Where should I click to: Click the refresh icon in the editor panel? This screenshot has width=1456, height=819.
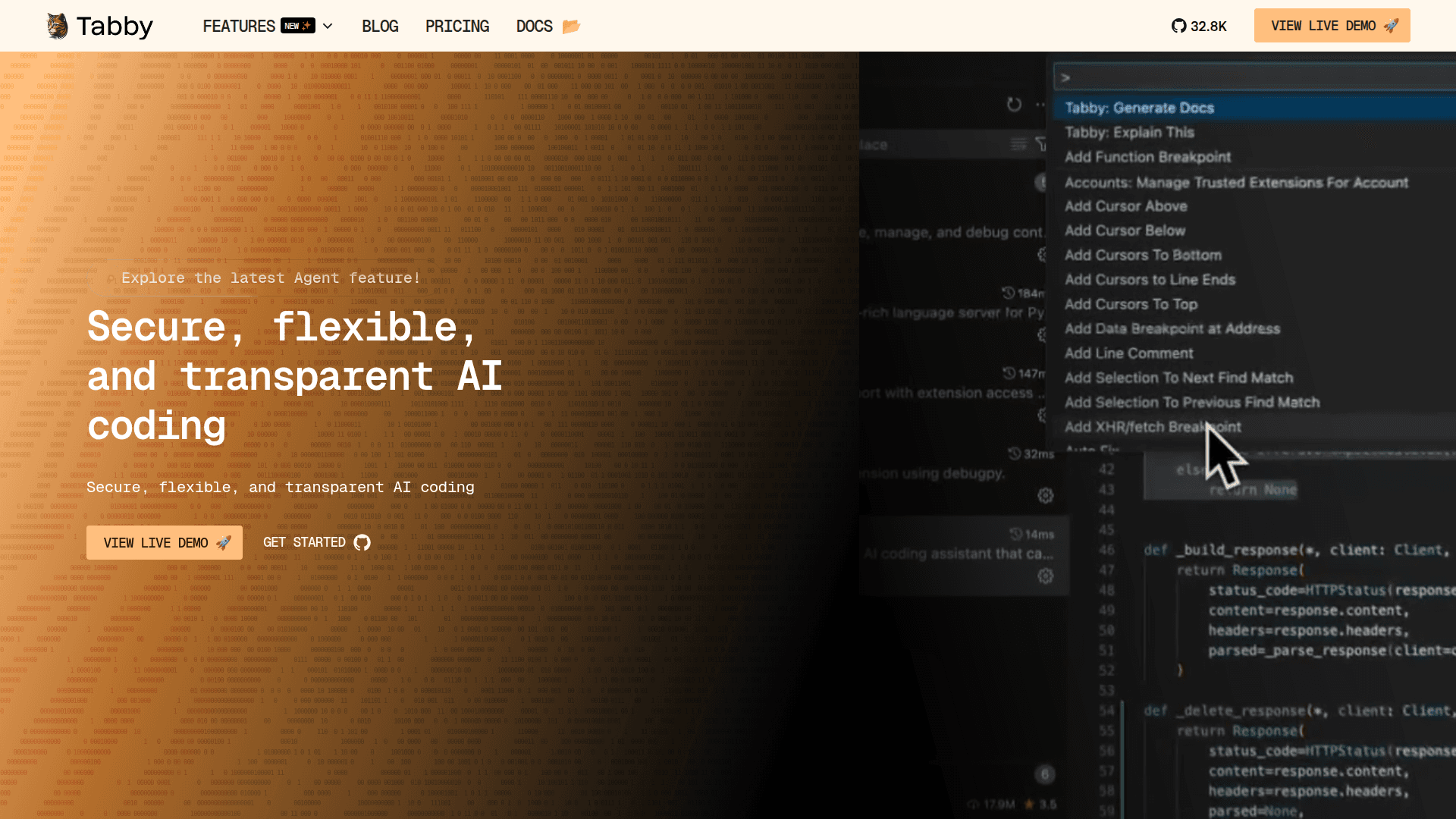coord(1014,105)
